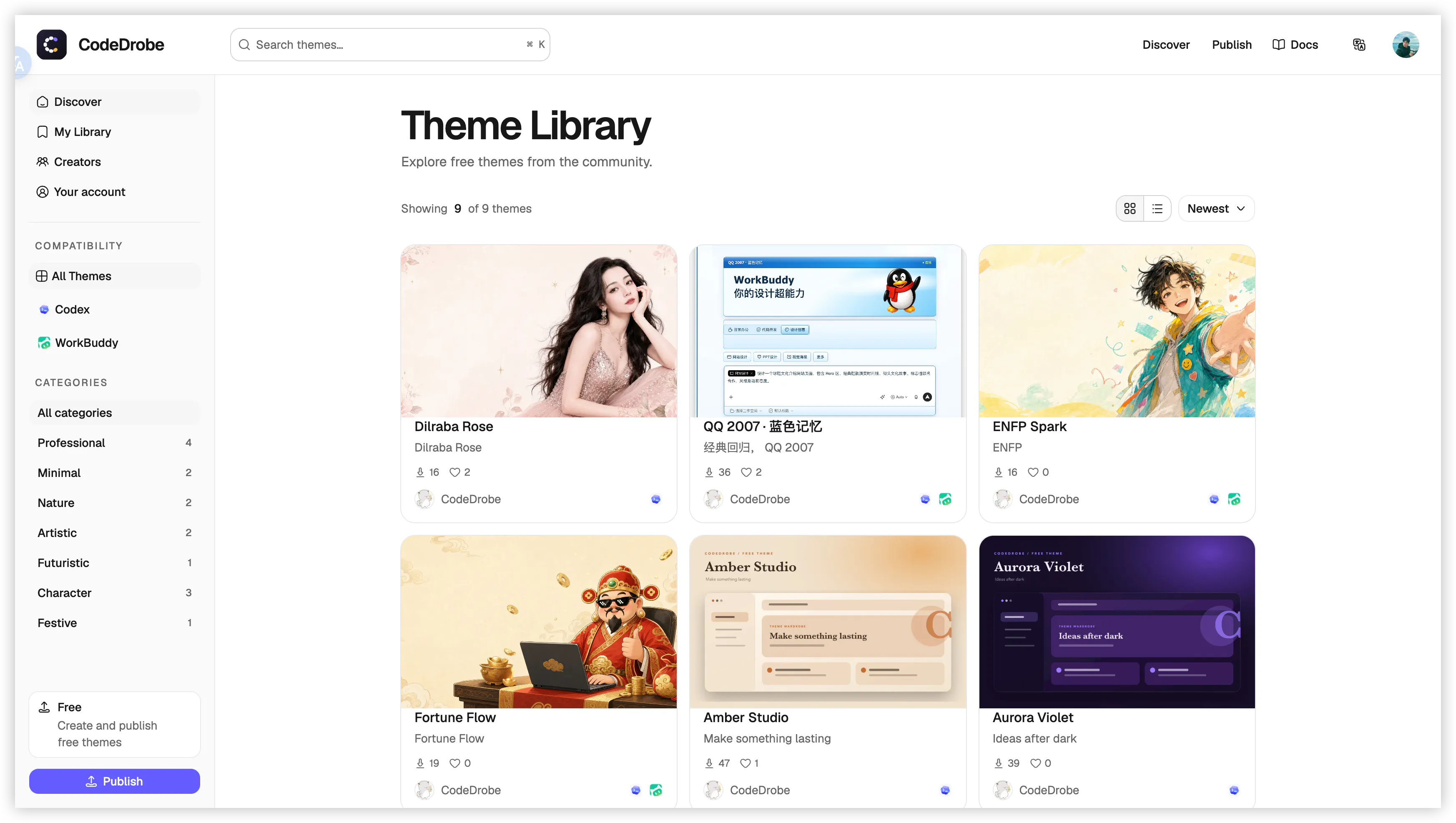Open CodeDrobe author avatar on Dilraba Rose card

pyautogui.click(x=424, y=499)
